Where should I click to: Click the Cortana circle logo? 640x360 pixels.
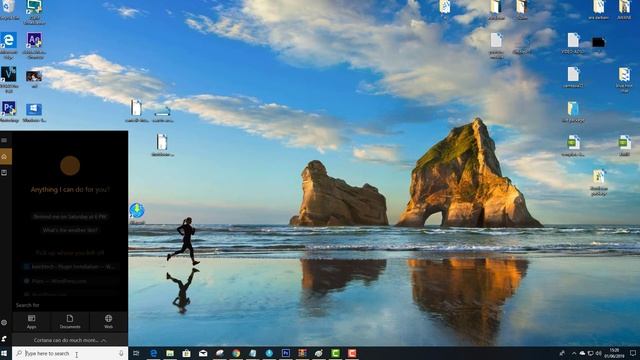click(70, 166)
